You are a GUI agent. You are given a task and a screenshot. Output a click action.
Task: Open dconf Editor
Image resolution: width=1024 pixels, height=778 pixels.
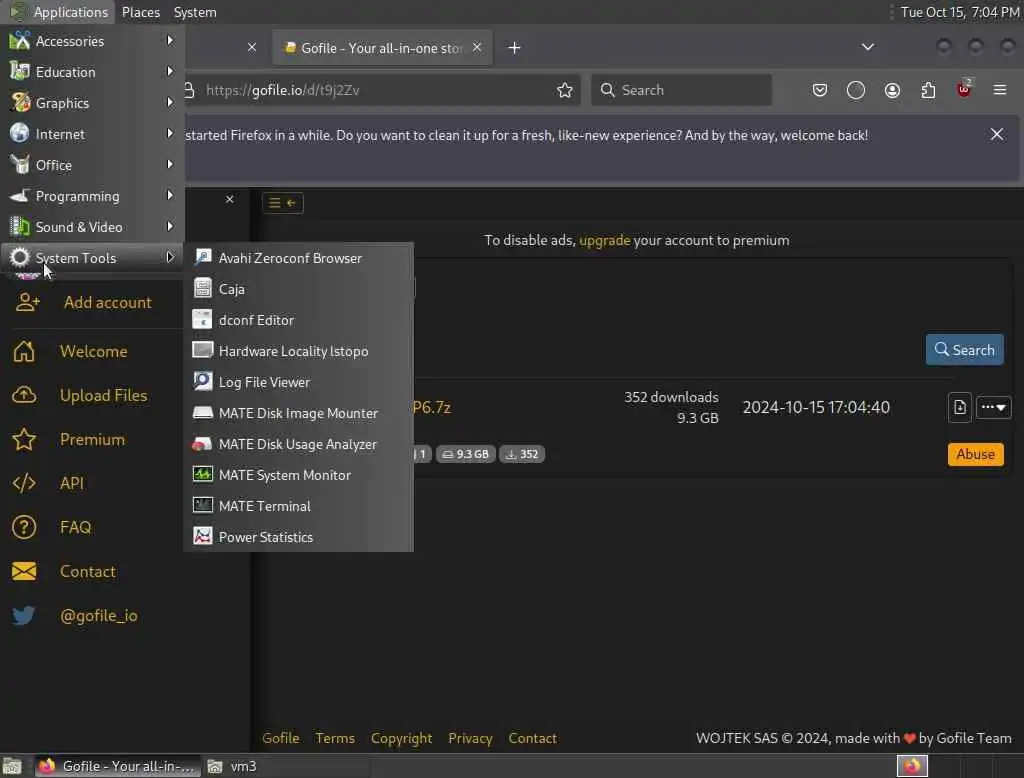pyautogui.click(x=298, y=320)
